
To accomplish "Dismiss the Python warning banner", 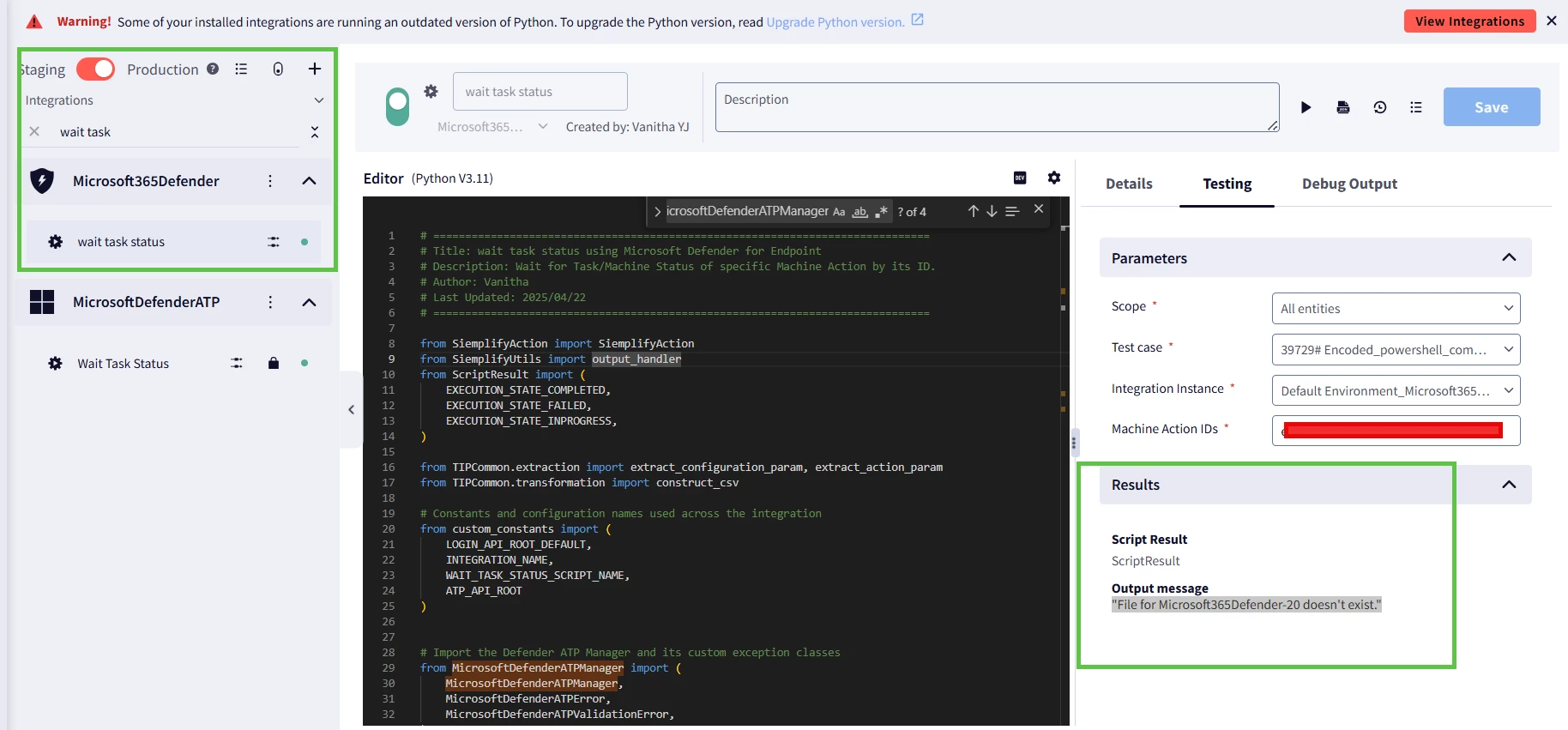I will (x=1552, y=21).
